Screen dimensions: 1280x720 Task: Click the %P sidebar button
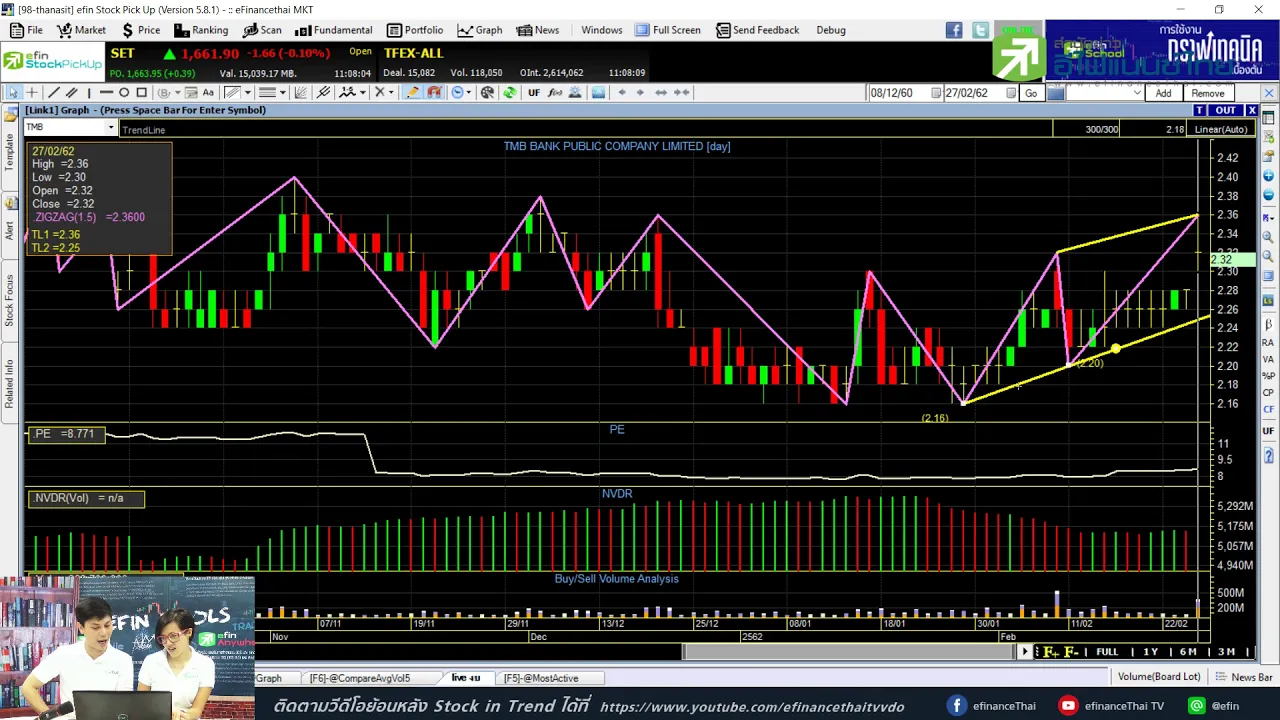point(1268,376)
